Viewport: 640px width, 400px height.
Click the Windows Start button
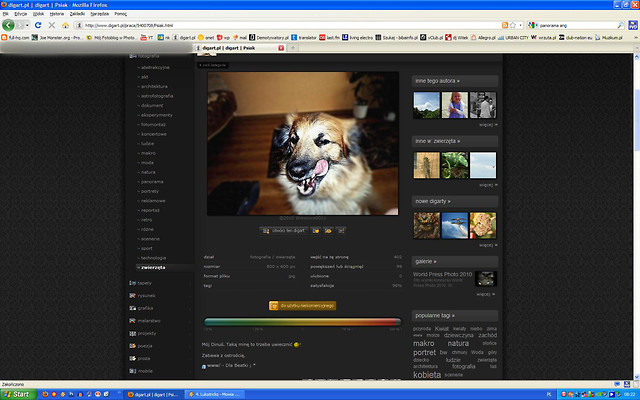point(18,394)
